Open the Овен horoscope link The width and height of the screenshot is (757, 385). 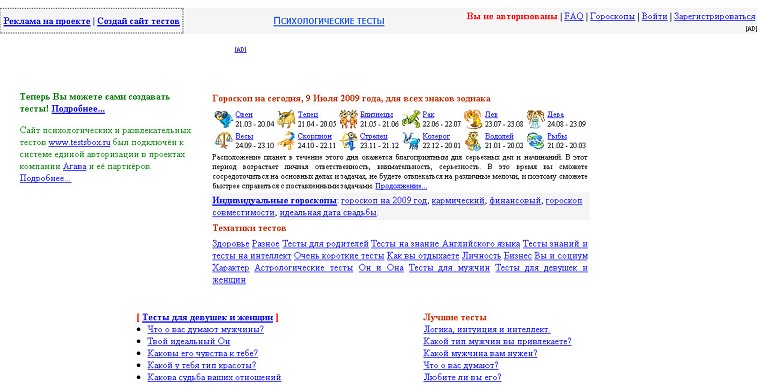244,114
